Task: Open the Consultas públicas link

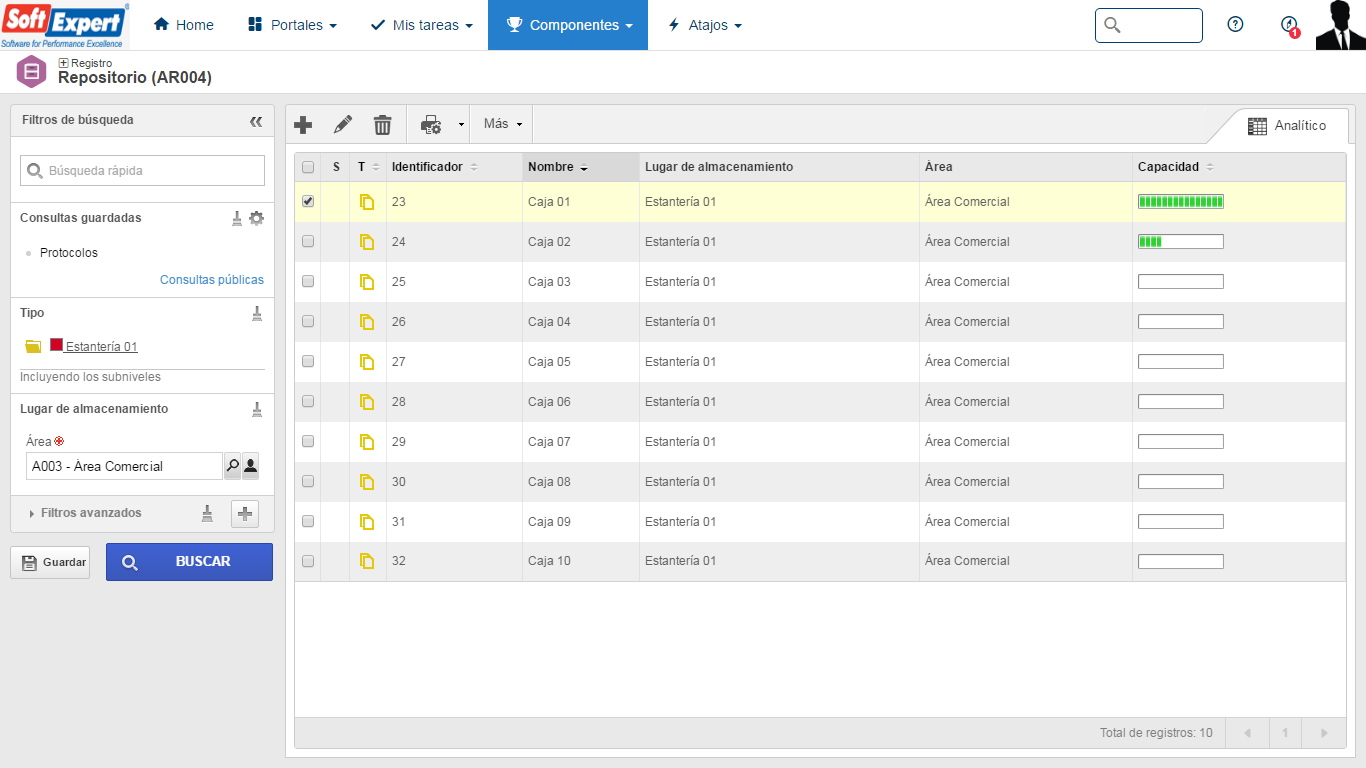Action: tap(212, 280)
